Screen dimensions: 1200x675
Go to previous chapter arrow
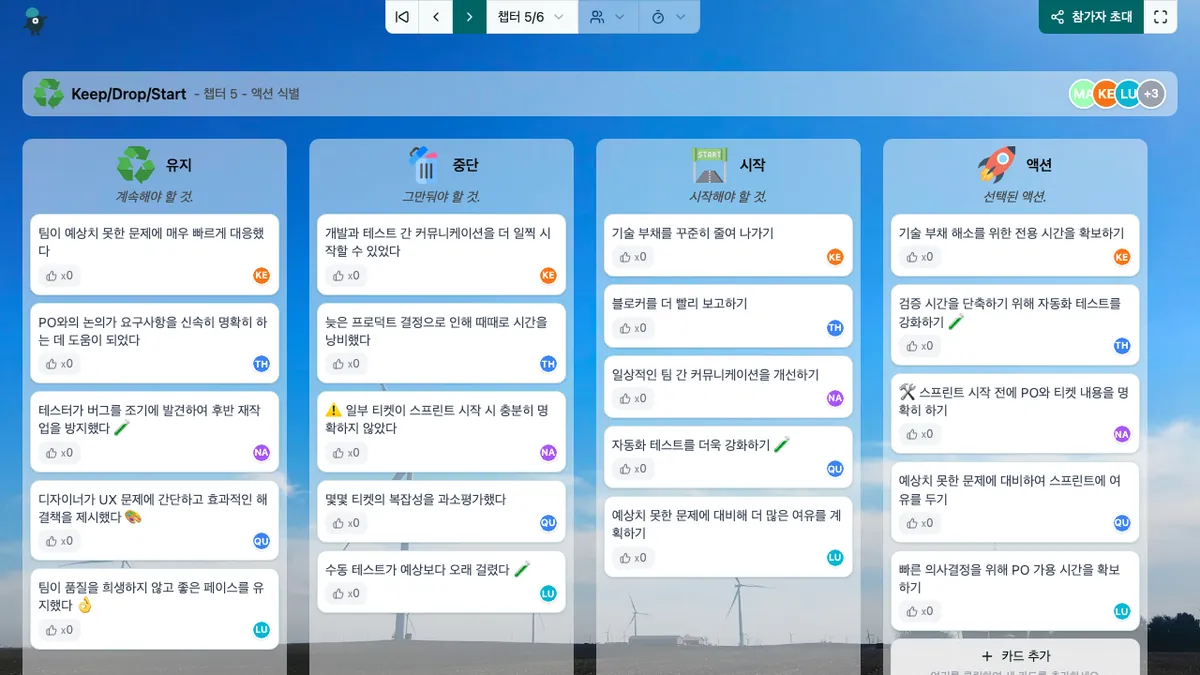[x=436, y=17]
